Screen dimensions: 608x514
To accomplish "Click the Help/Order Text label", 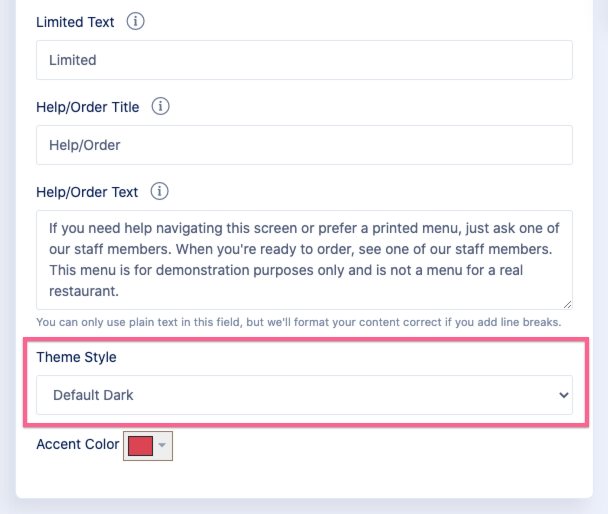I will pyautogui.click(x=87, y=191).
